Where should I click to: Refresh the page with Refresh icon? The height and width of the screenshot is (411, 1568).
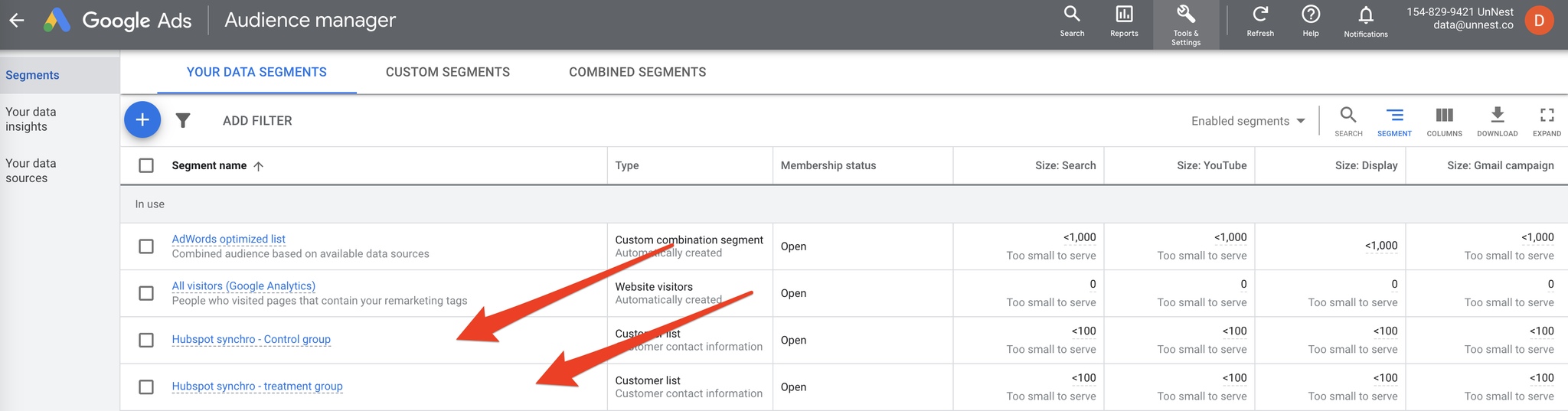(x=1260, y=21)
